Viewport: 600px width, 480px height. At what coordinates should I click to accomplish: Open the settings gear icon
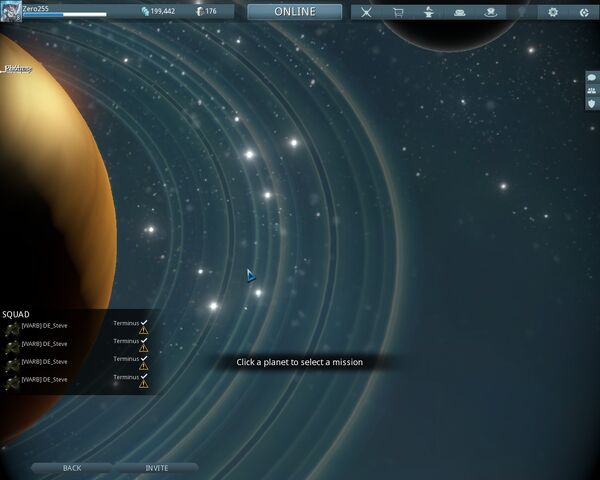[553, 12]
